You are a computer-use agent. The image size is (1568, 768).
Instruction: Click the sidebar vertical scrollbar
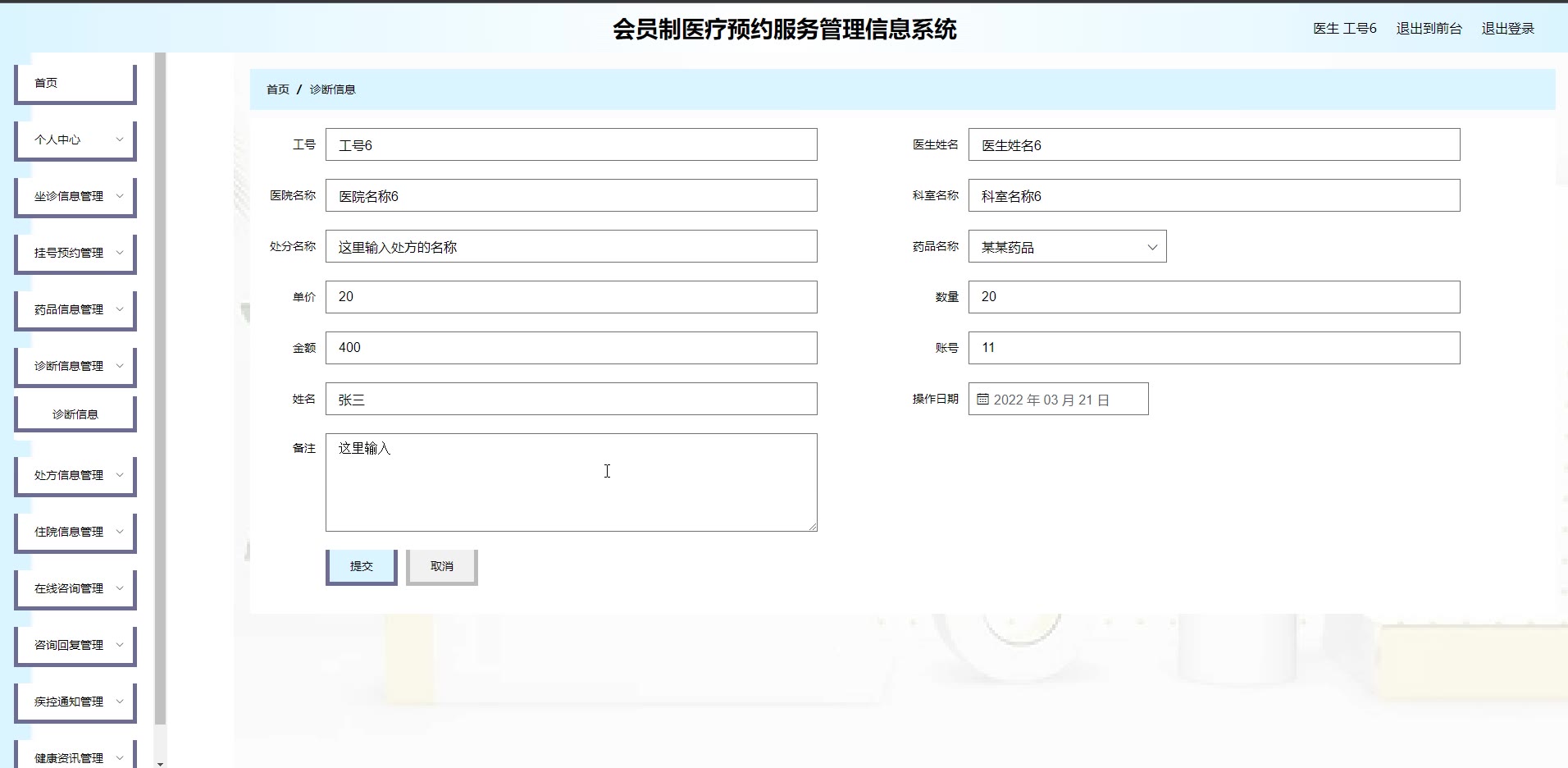click(160, 389)
